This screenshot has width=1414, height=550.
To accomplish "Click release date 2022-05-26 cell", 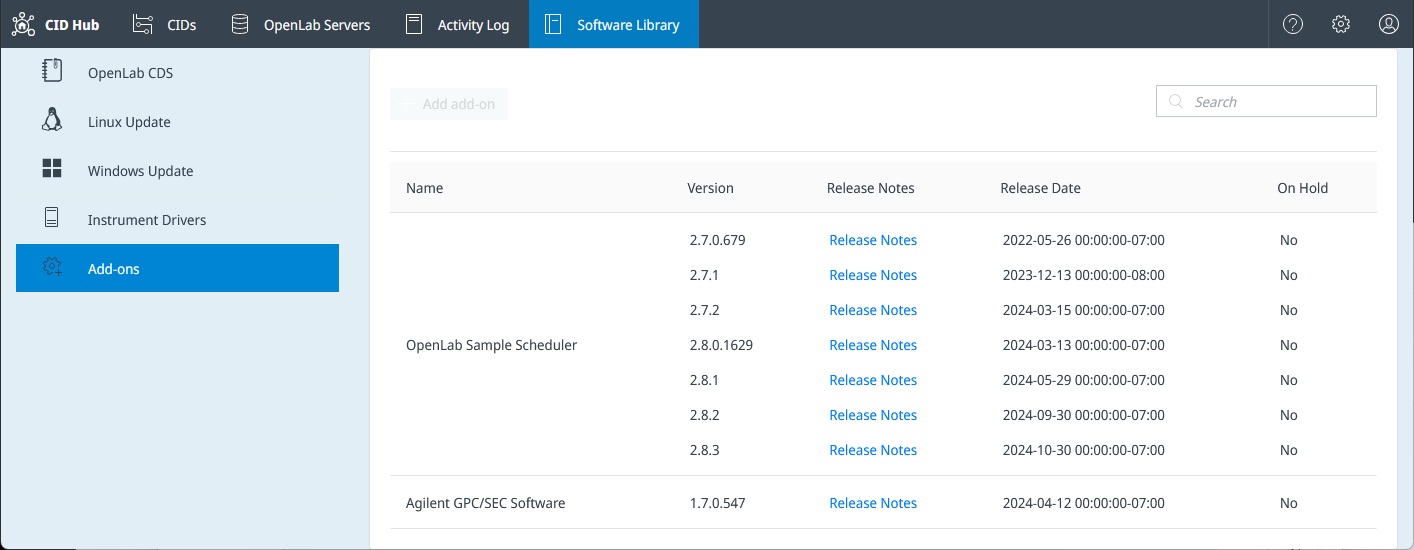I will (1083, 240).
